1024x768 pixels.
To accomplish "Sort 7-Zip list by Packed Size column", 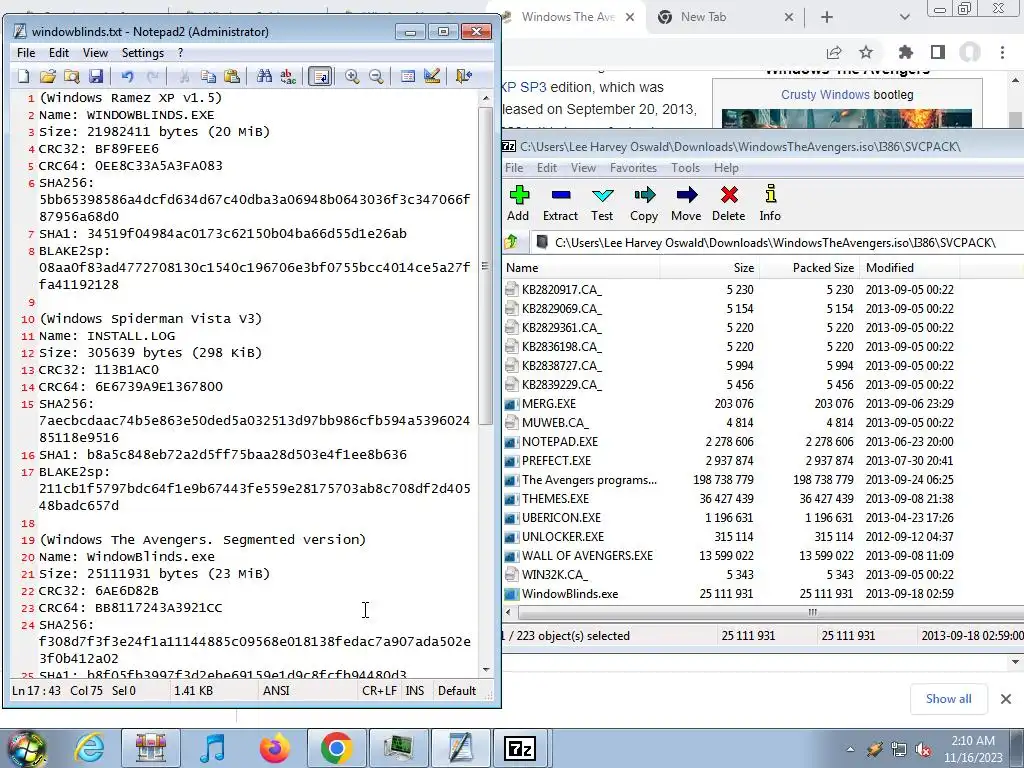I will pos(810,268).
